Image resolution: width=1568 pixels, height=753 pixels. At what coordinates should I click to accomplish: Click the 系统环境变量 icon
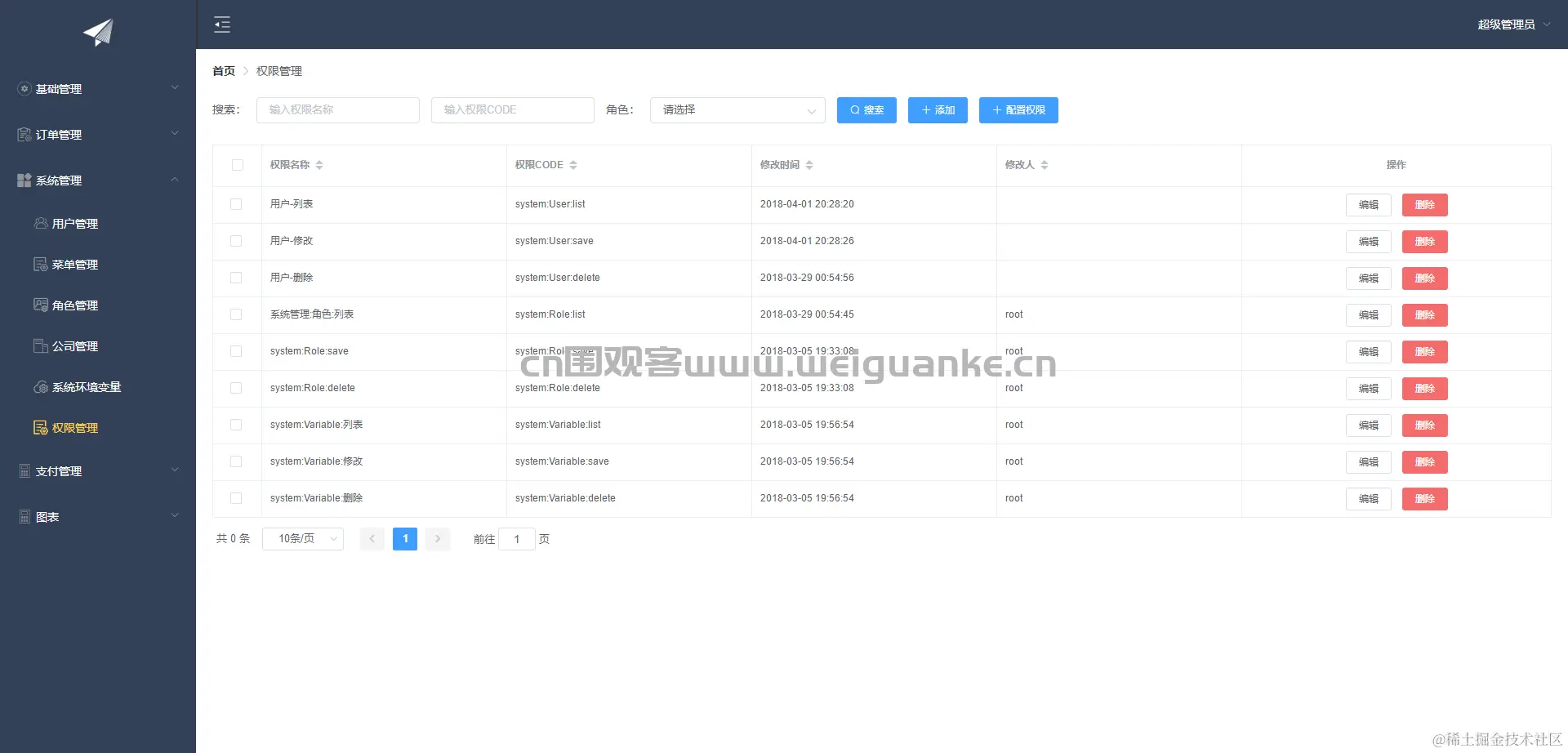41,386
